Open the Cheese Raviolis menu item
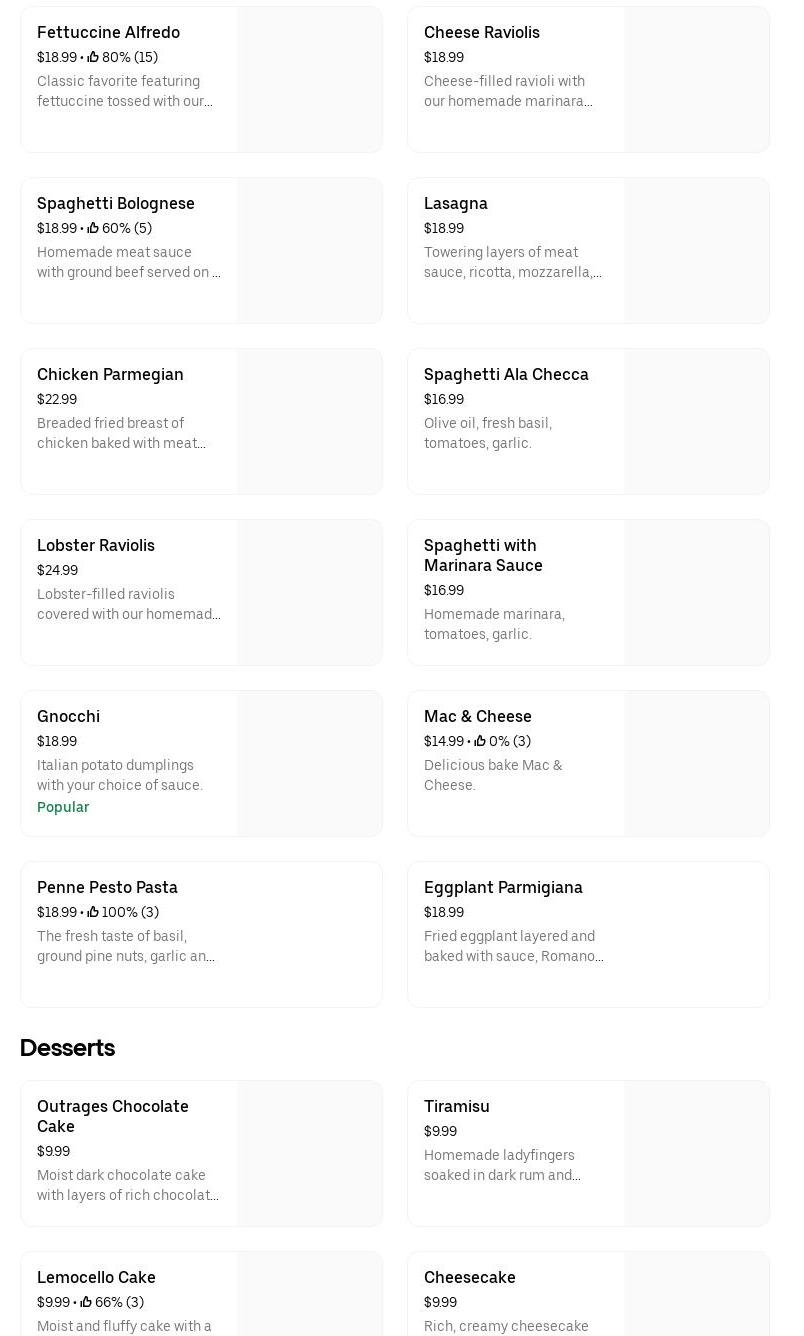This screenshot has width=804, height=1336. [481, 32]
